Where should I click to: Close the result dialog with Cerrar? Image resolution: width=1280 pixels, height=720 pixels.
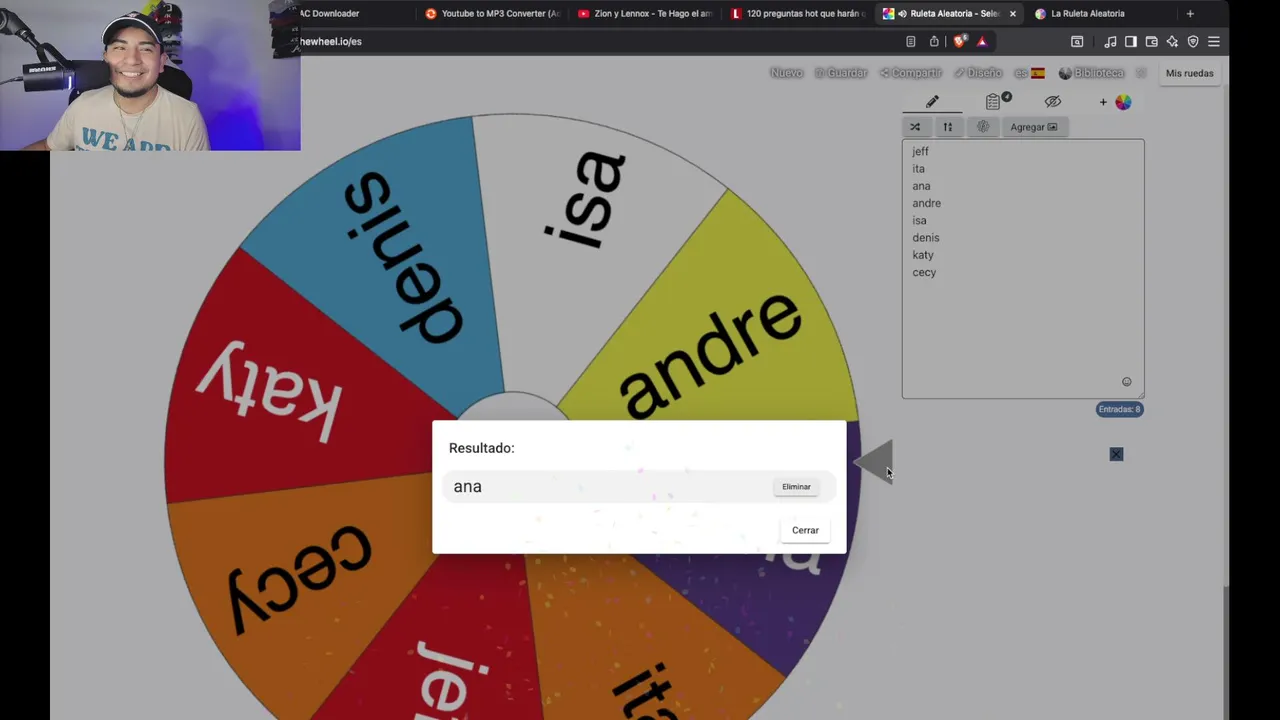[805, 530]
